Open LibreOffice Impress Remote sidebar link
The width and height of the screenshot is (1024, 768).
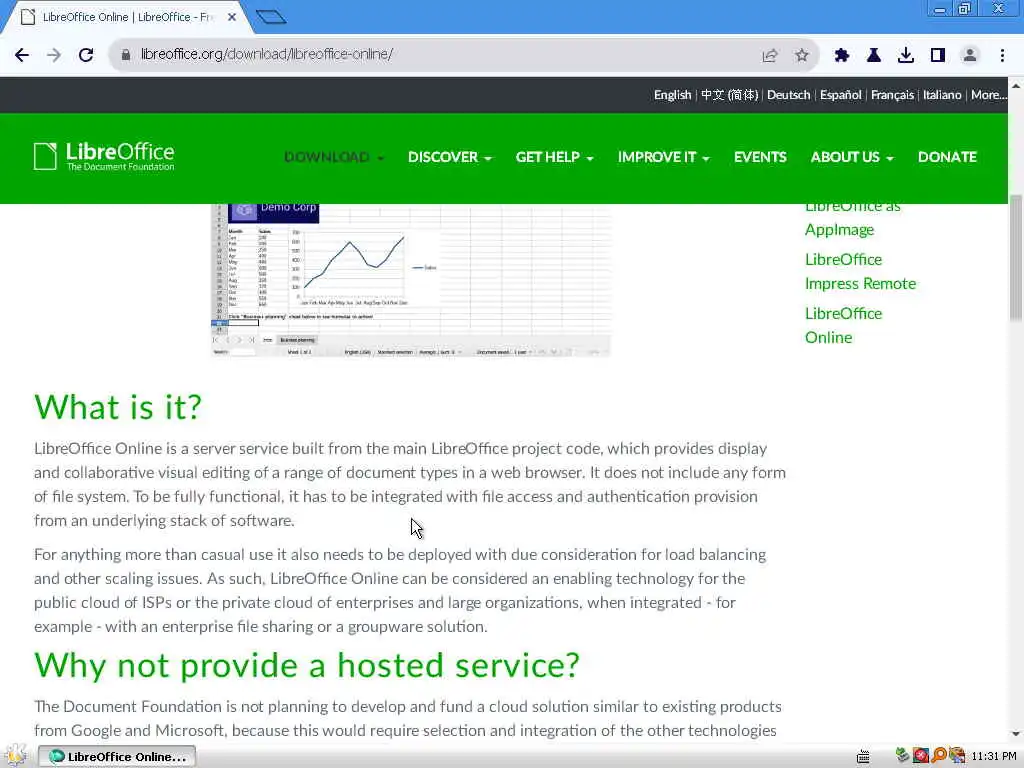click(860, 272)
